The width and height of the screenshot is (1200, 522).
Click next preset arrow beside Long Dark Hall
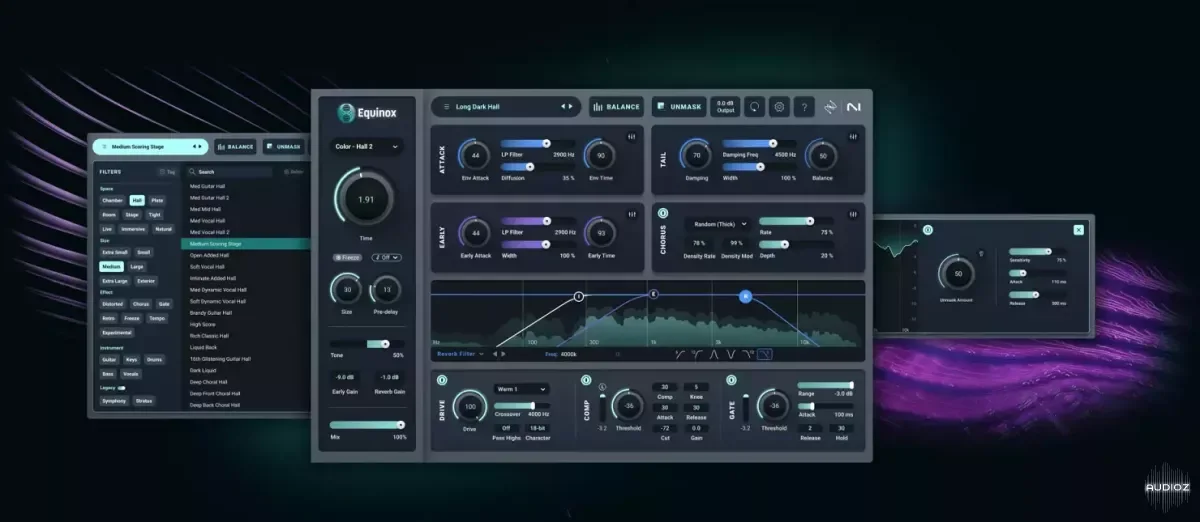(x=571, y=106)
